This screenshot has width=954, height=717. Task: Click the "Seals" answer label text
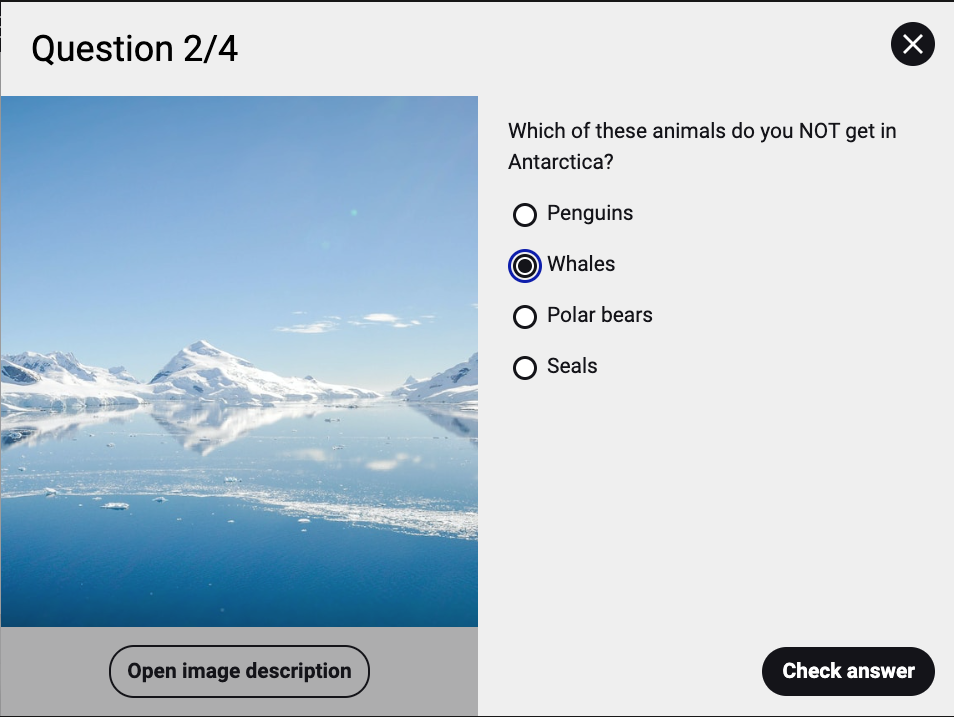(x=572, y=367)
